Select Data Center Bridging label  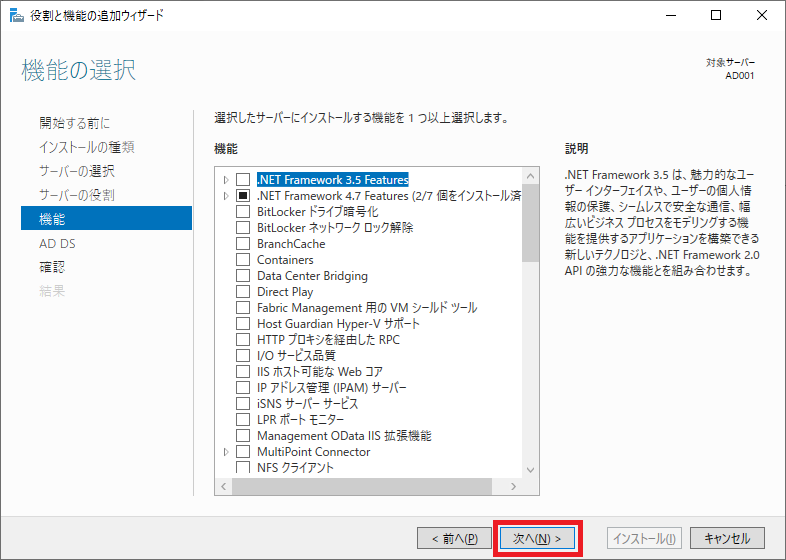(312, 276)
